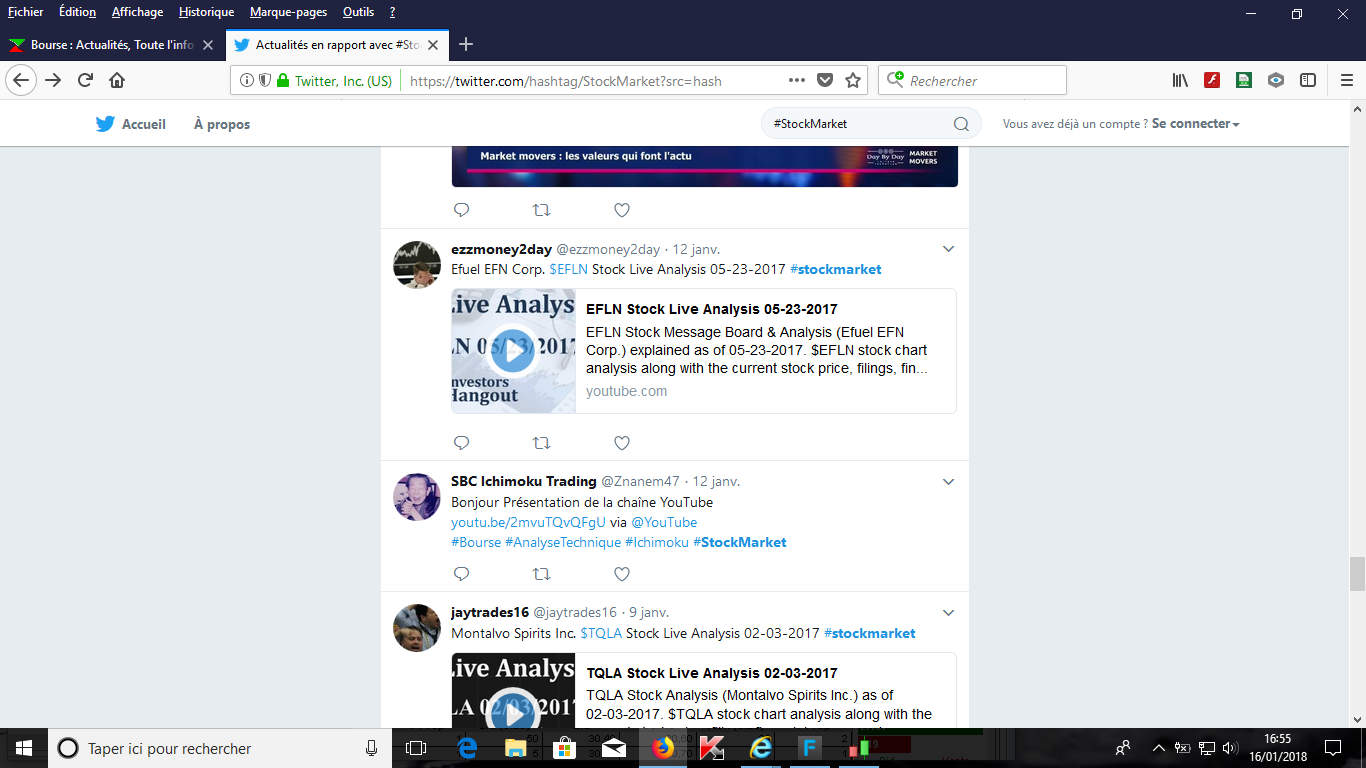Open ezzmoney2day profile avatar
The height and width of the screenshot is (768, 1366).
pyautogui.click(x=416, y=265)
